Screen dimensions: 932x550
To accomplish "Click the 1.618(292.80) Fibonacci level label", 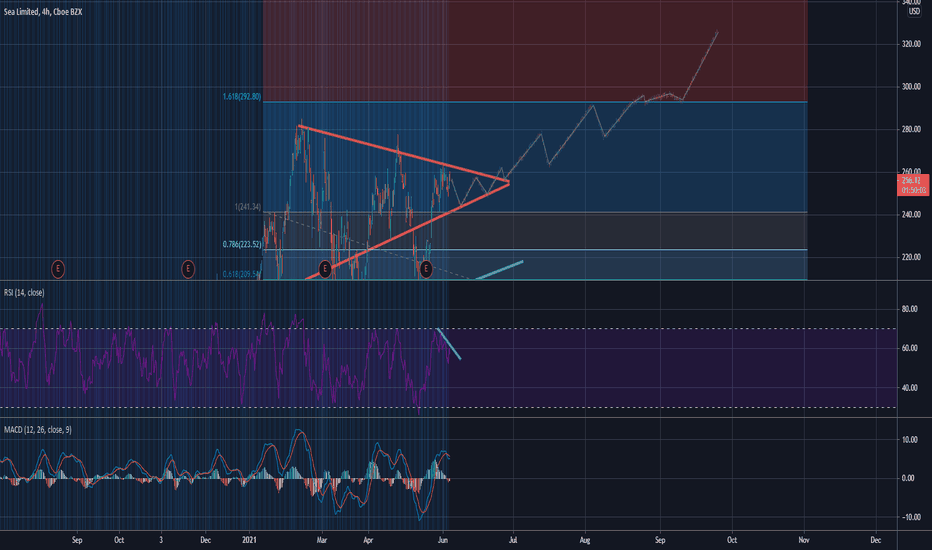I will click(242, 96).
